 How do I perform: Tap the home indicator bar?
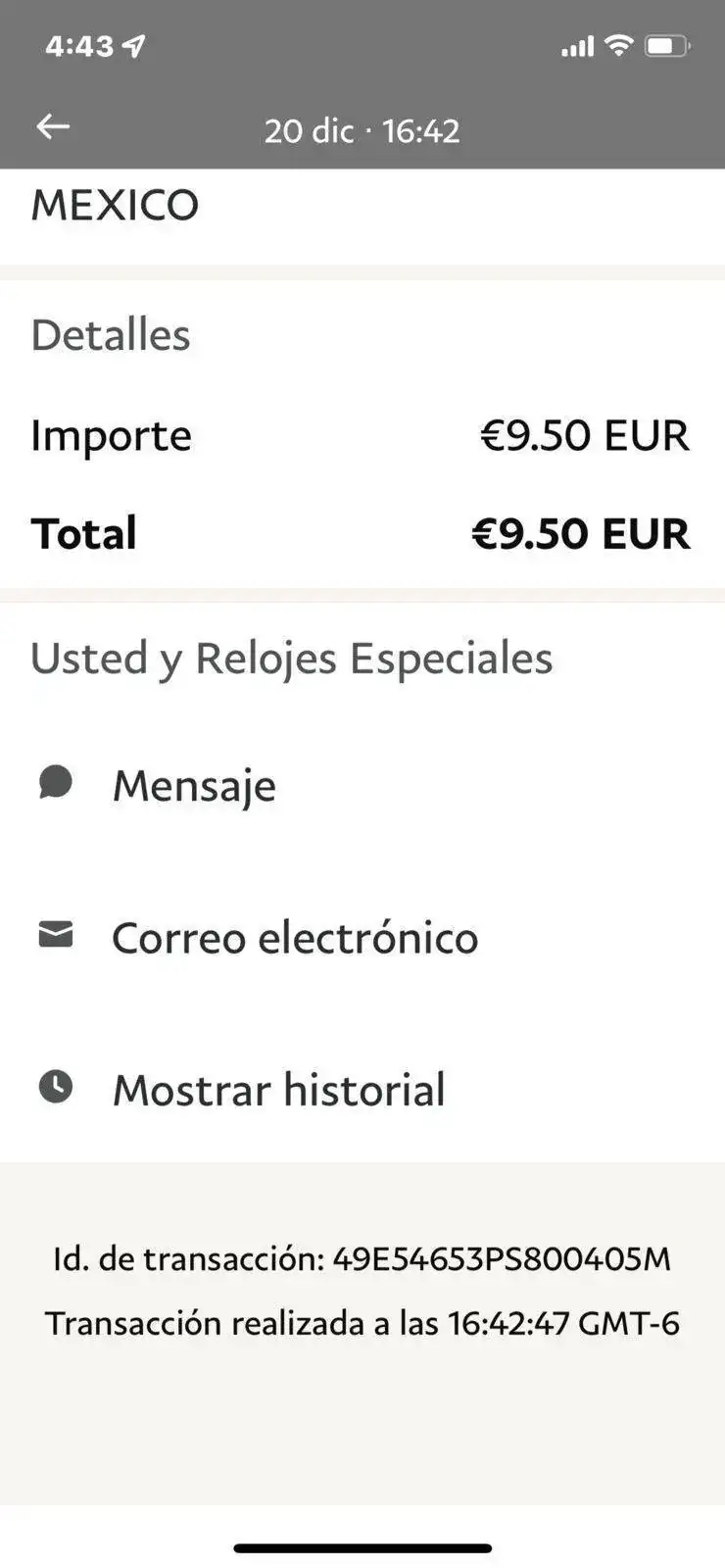click(x=362, y=1548)
